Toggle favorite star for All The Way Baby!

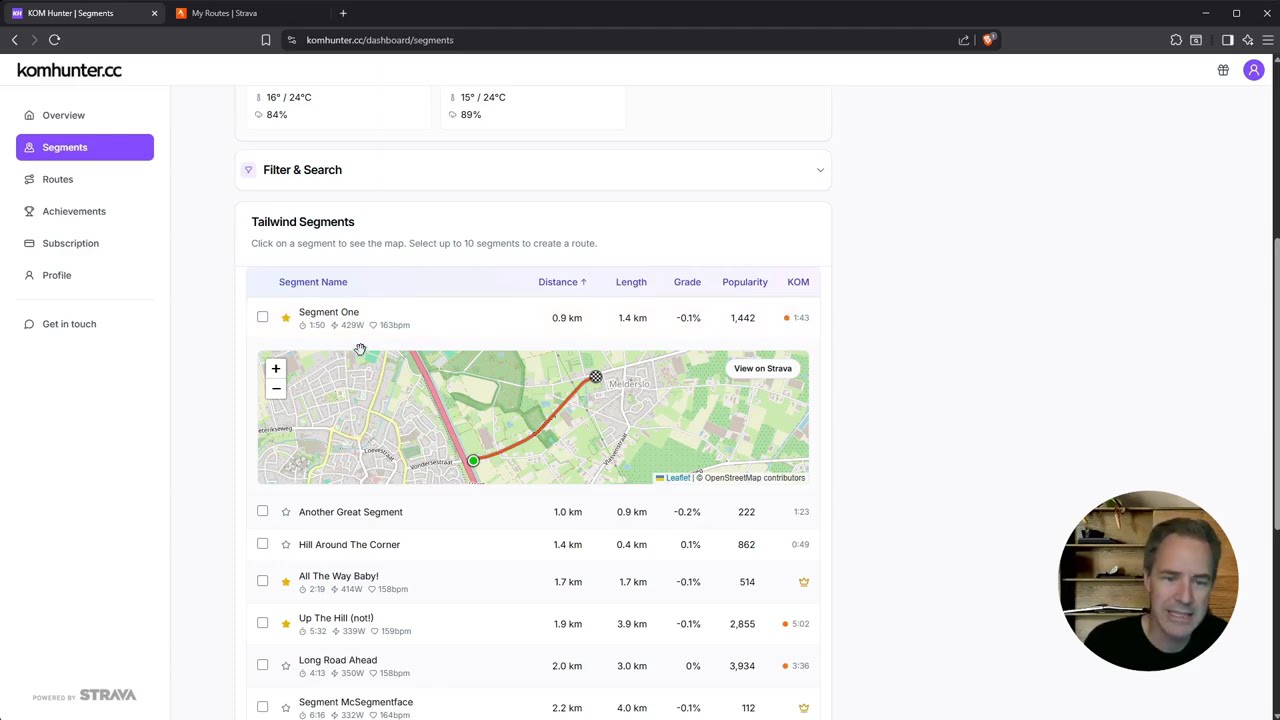click(286, 582)
